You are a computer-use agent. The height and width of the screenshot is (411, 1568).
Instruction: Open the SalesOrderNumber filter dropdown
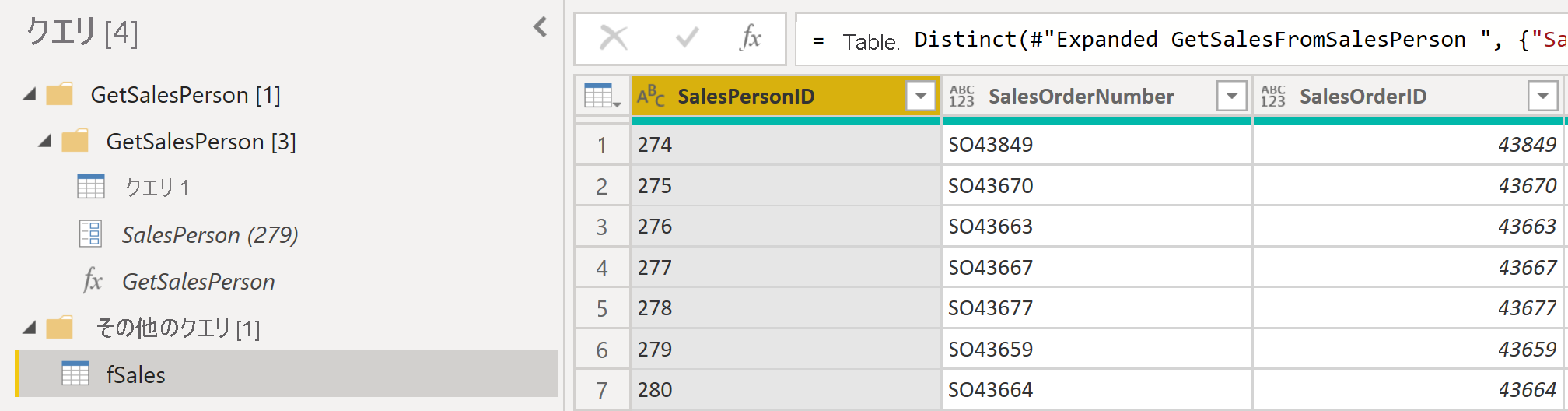(1232, 97)
